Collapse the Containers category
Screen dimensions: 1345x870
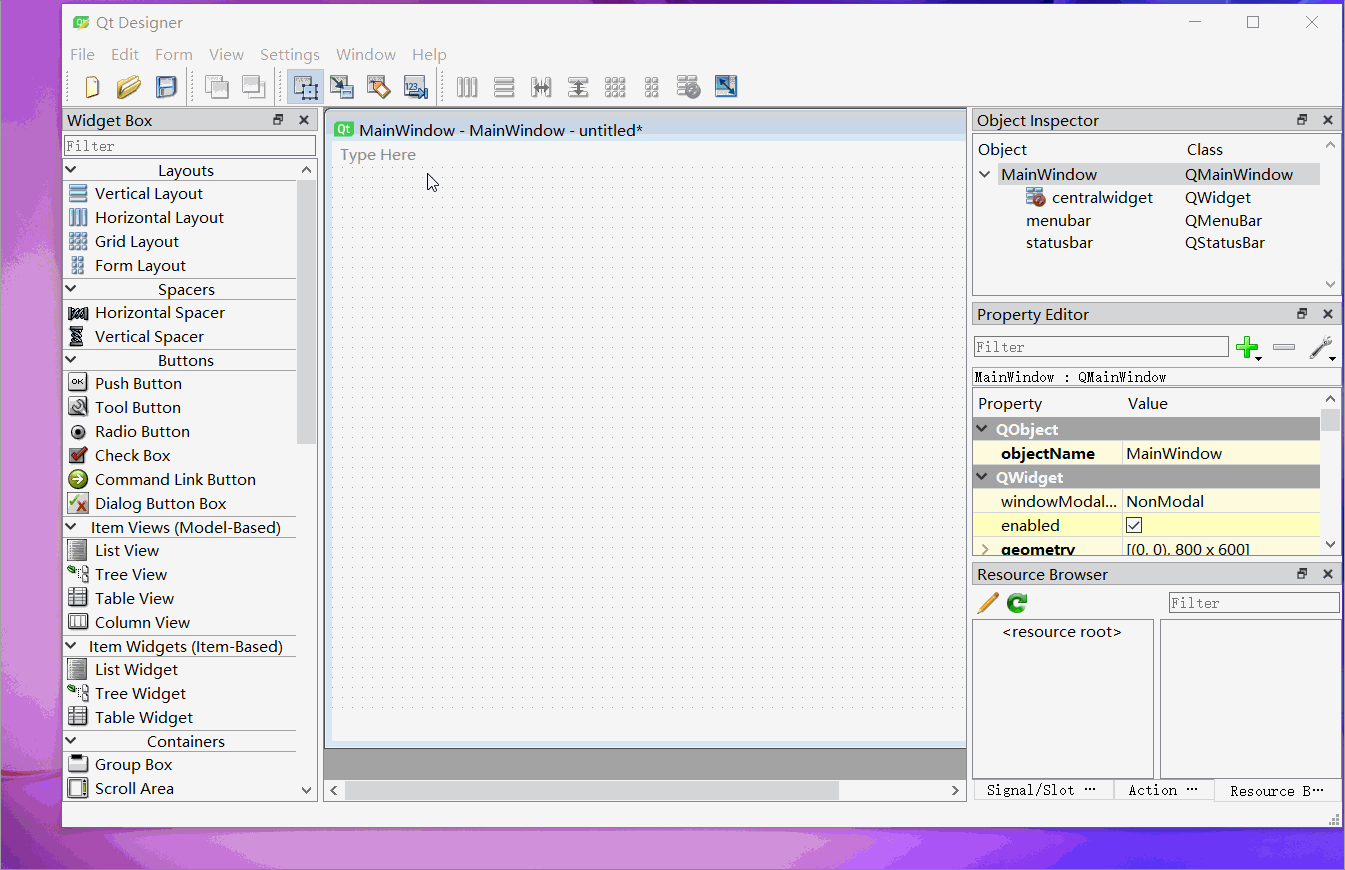(71, 741)
